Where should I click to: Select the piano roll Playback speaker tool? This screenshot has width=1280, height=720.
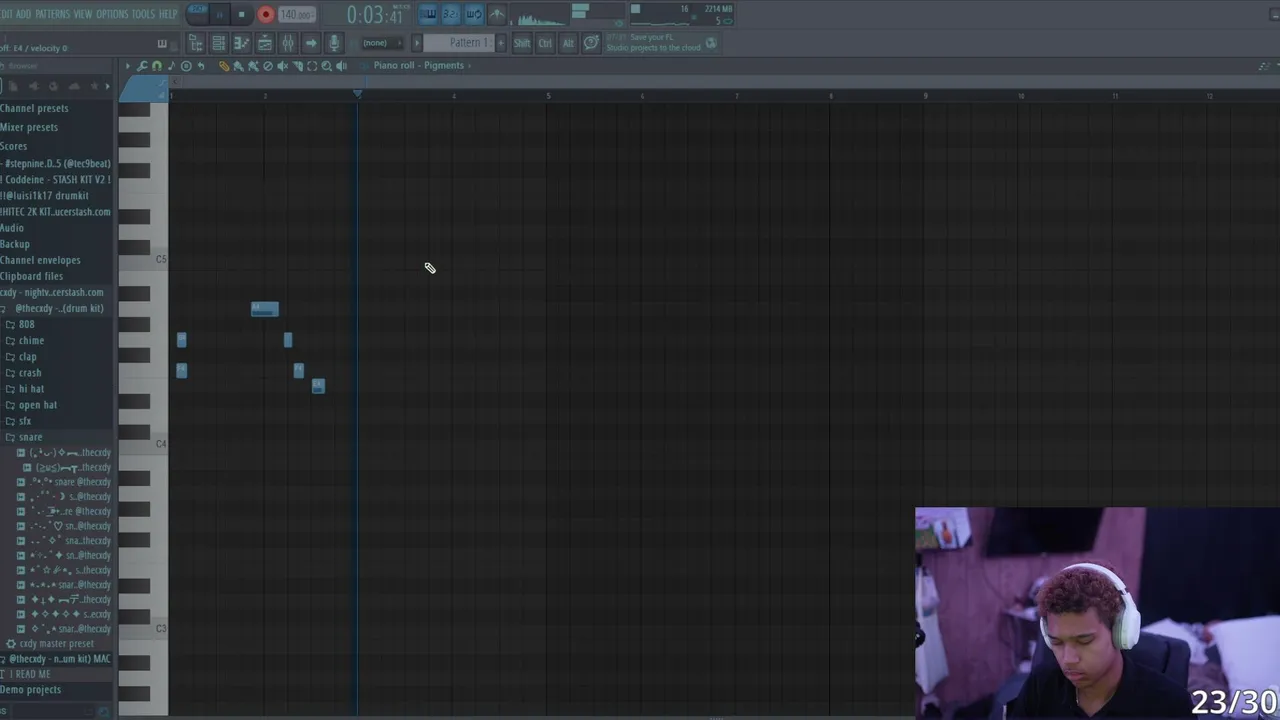point(342,66)
